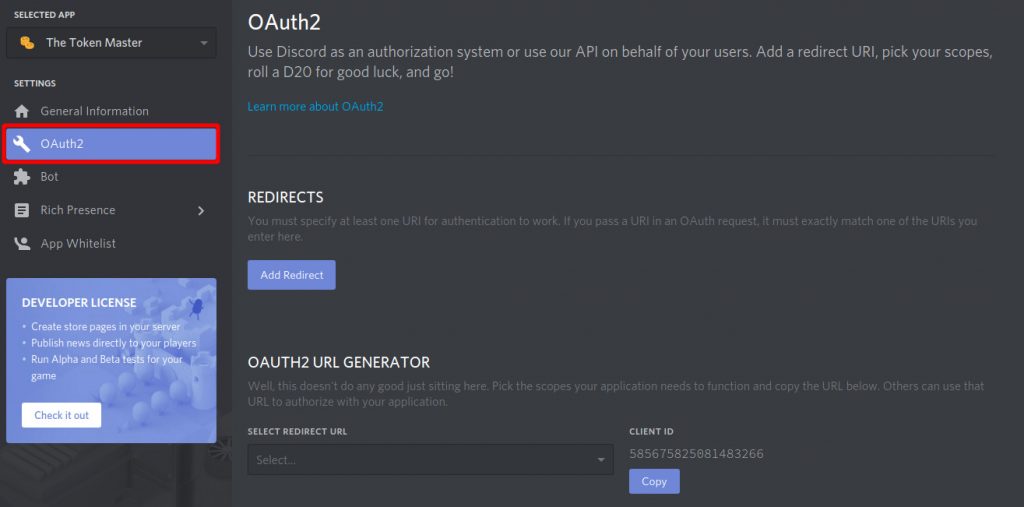Click the App Whitelist person icon

pos(22,244)
